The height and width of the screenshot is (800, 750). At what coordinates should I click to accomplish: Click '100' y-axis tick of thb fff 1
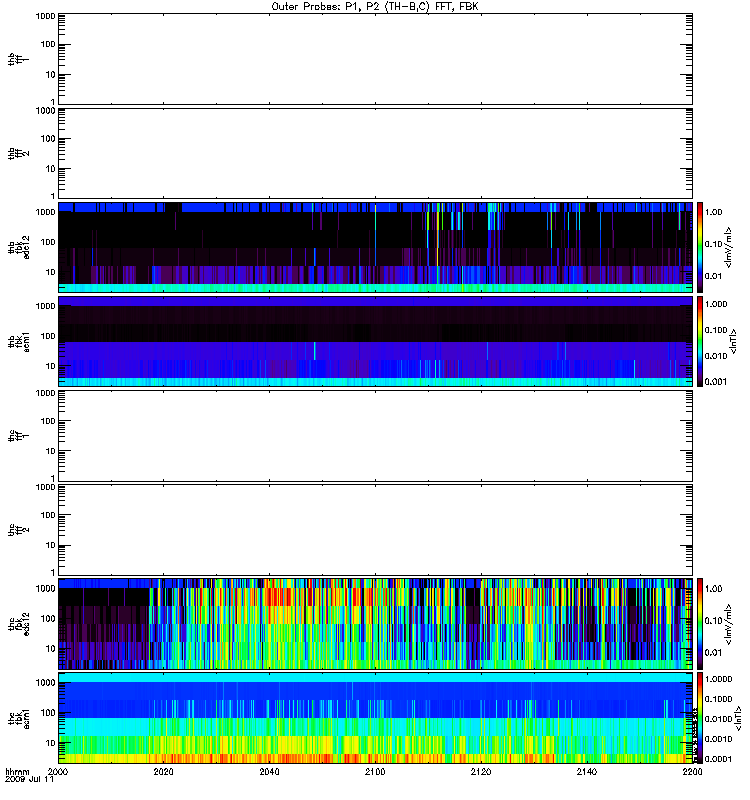point(48,44)
